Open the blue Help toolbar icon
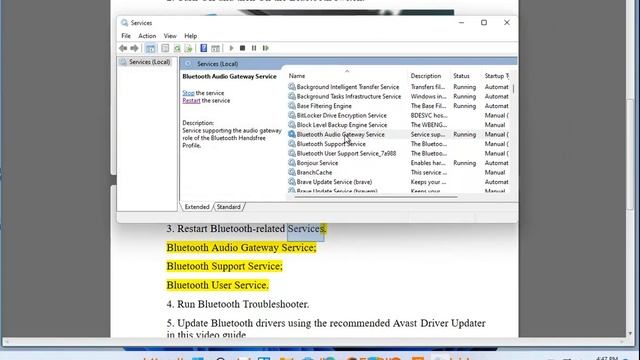 [x=203, y=48]
